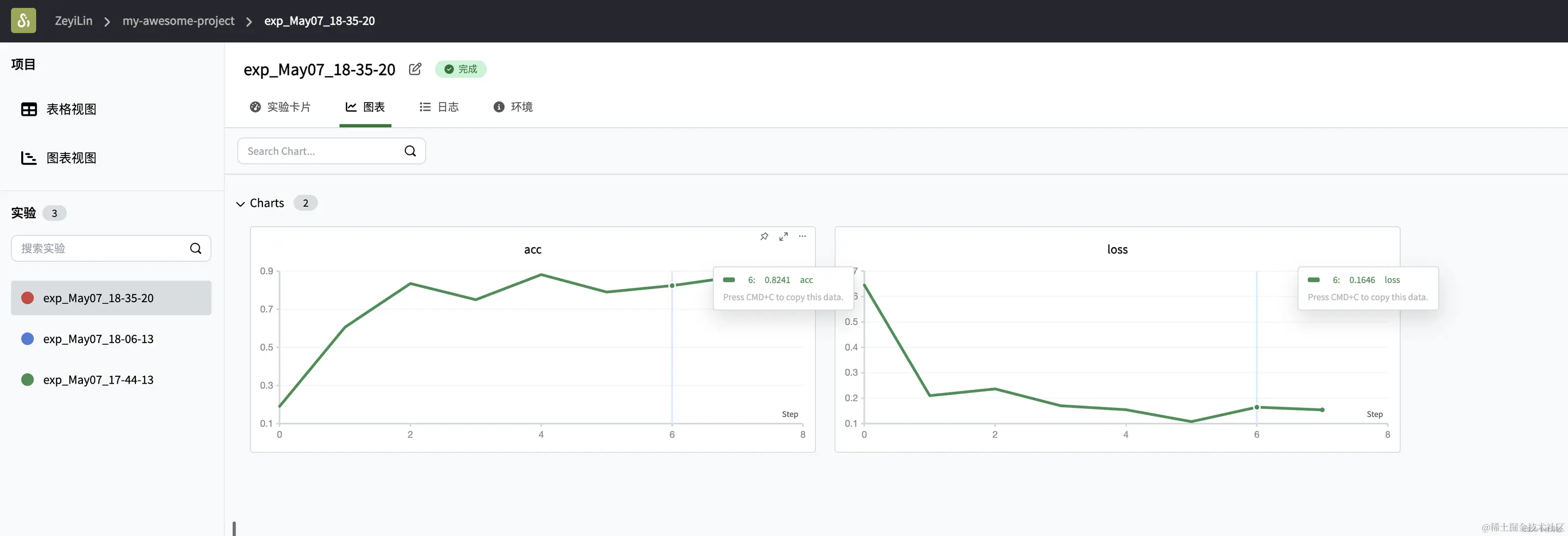The height and width of the screenshot is (536, 1568).
Task: Click green color dot of exp_May07_17-44-13
Action: (27, 379)
